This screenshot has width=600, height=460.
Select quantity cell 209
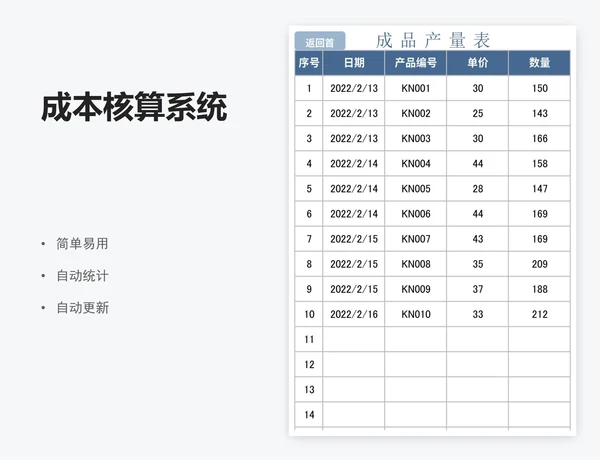(540, 264)
